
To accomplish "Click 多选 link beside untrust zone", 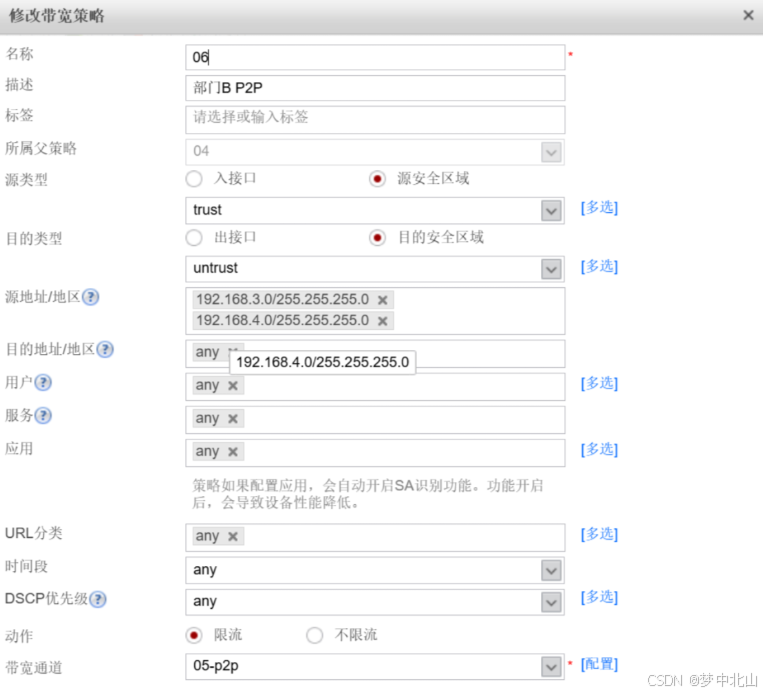I will click(x=599, y=266).
